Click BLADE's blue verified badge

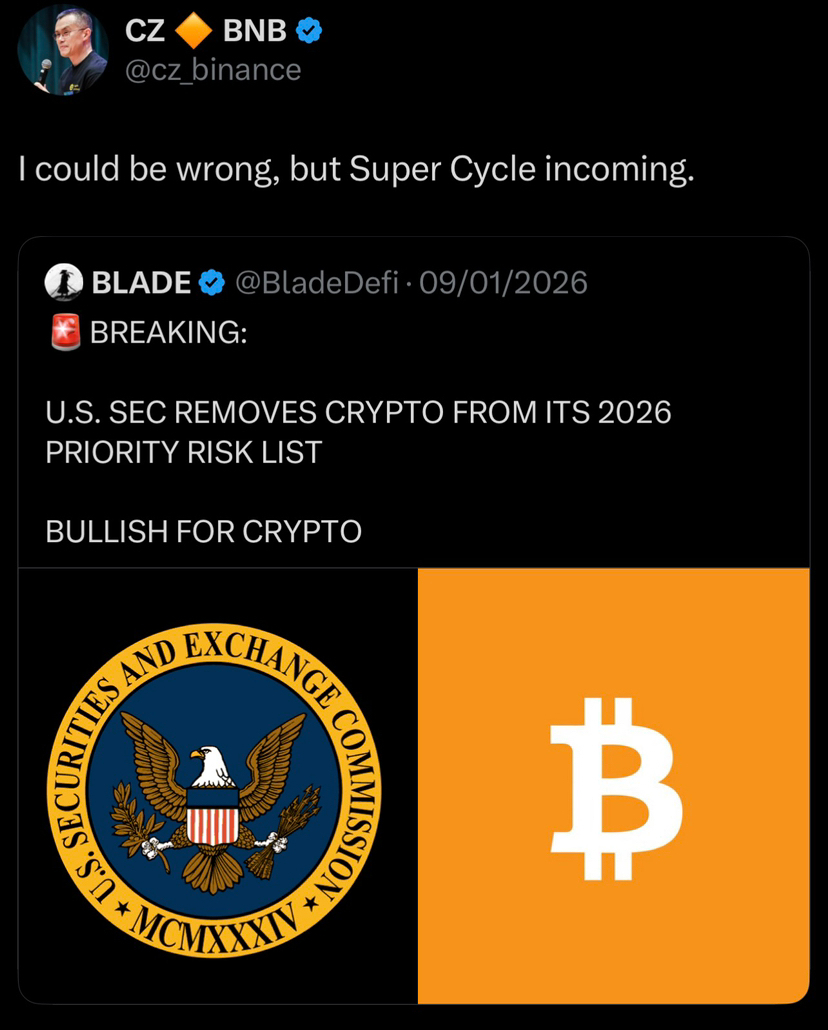coord(211,284)
